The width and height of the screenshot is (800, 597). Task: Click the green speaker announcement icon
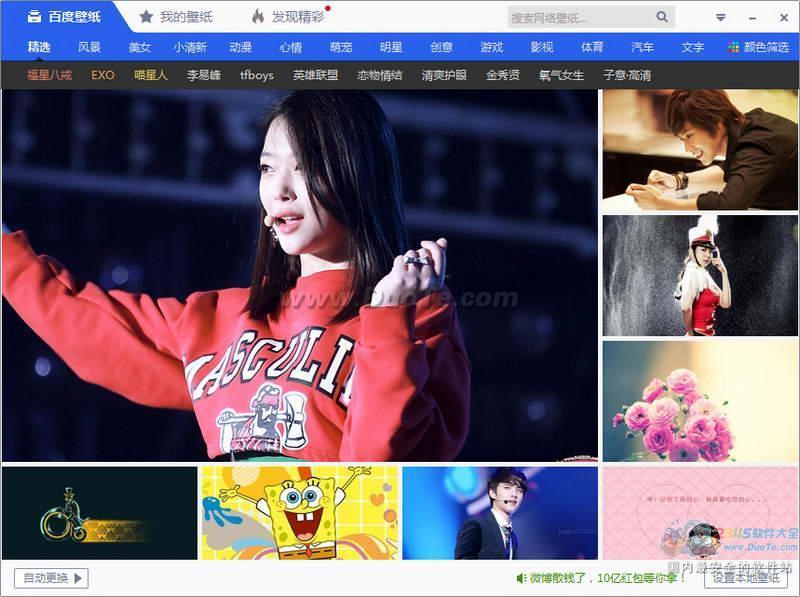click(x=521, y=578)
